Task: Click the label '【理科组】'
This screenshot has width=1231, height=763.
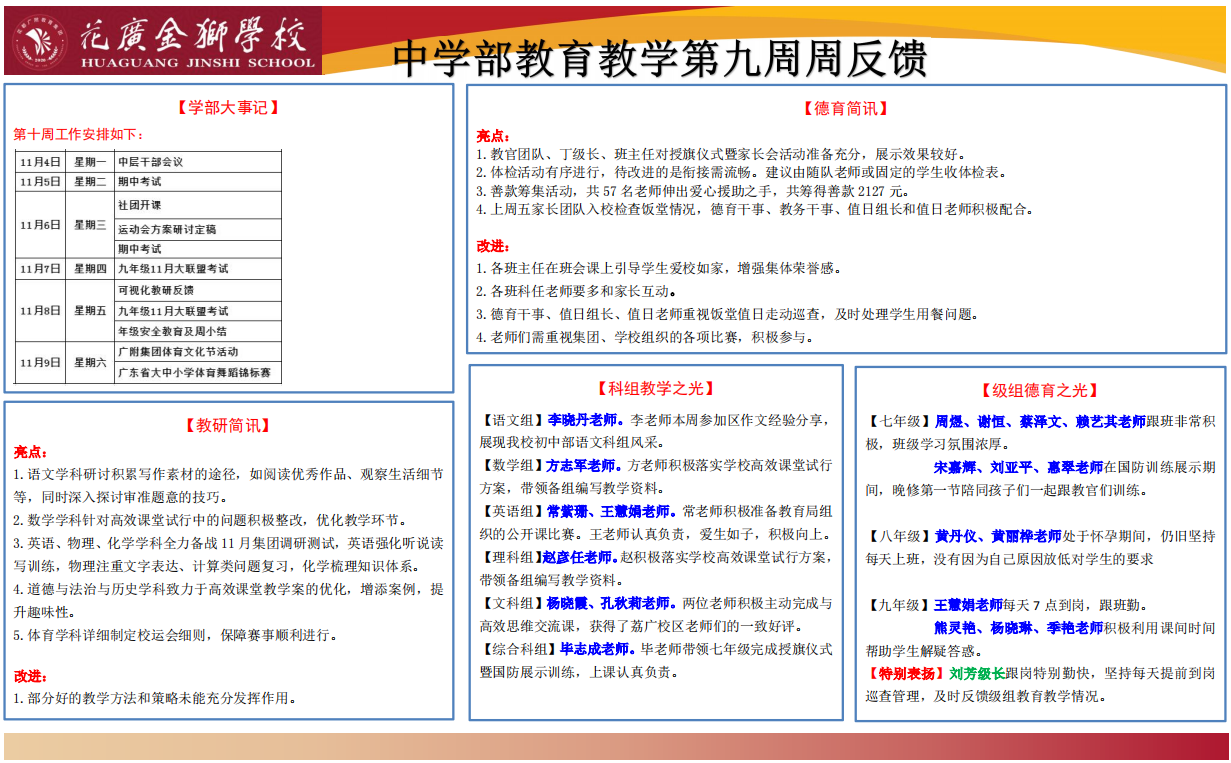Action: [x=509, y=557]
